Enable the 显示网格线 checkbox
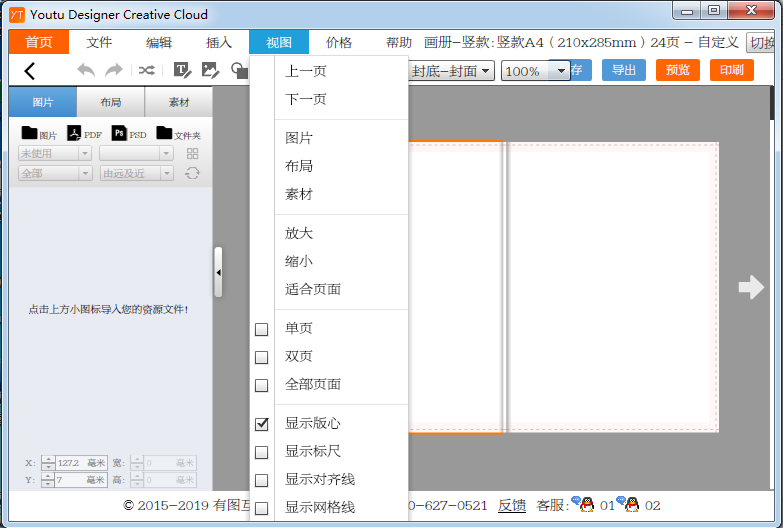 point(261,508)
